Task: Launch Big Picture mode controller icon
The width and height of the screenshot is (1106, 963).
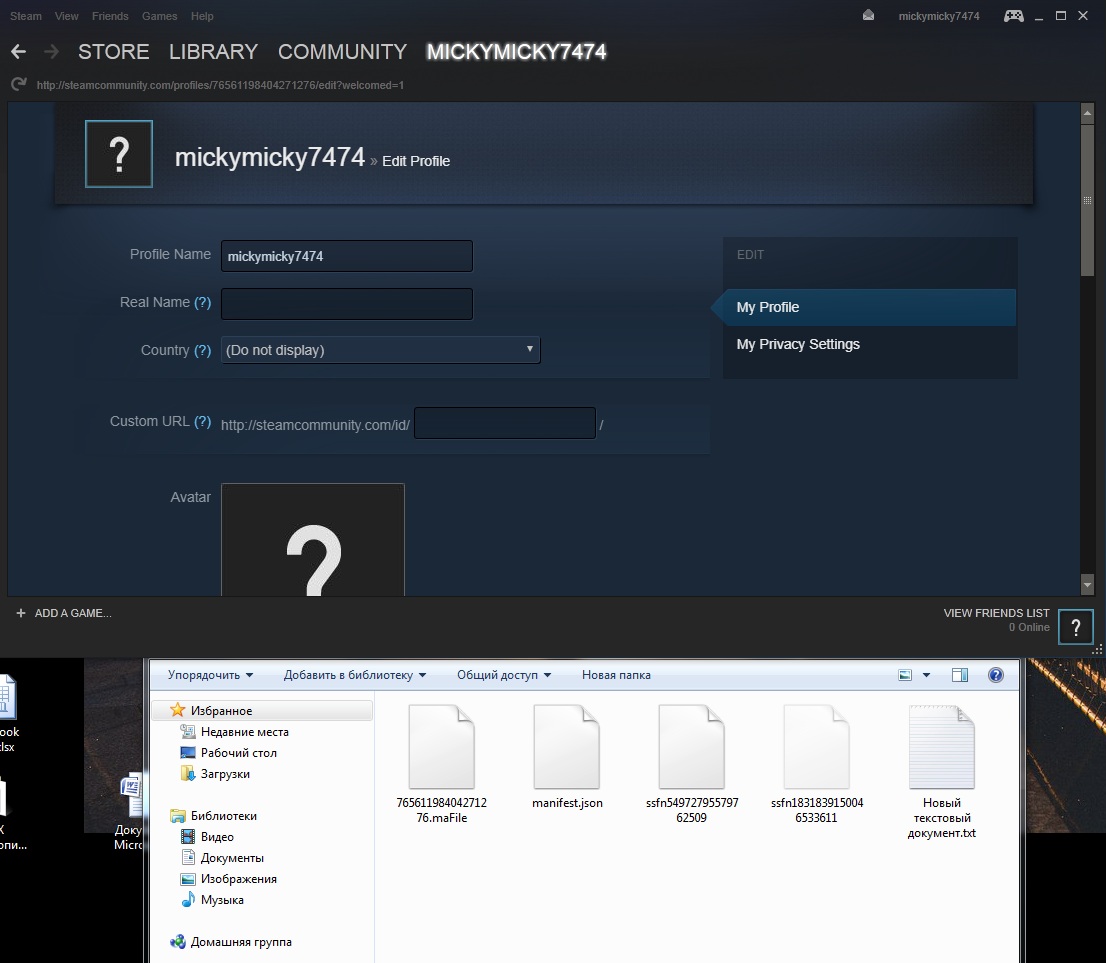Action: tap(1014, 16)
